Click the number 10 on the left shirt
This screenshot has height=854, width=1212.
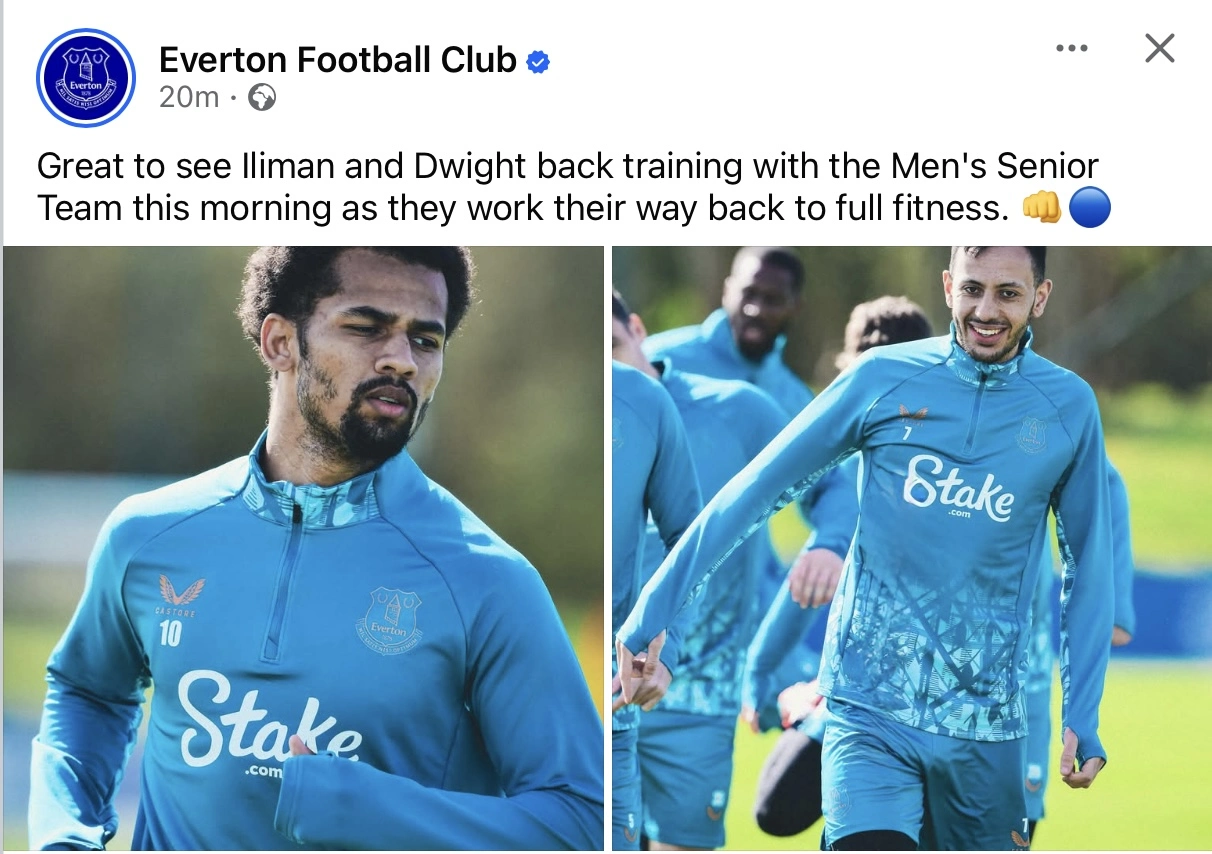(x=170, y=633)
